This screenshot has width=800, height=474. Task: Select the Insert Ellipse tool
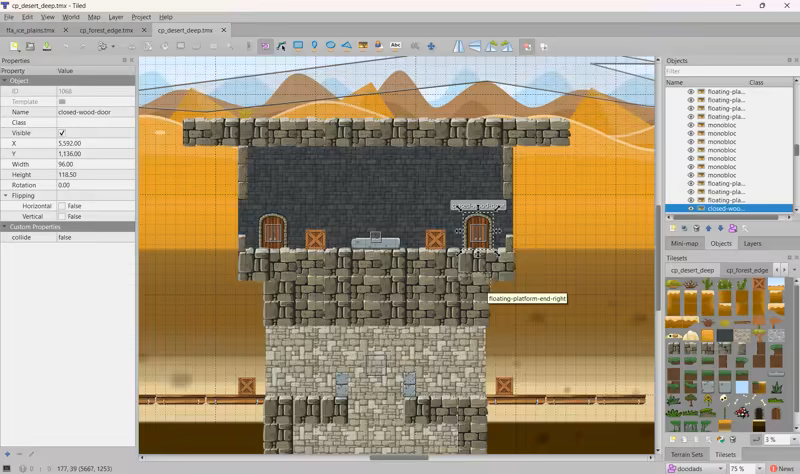tap(330, 45)
